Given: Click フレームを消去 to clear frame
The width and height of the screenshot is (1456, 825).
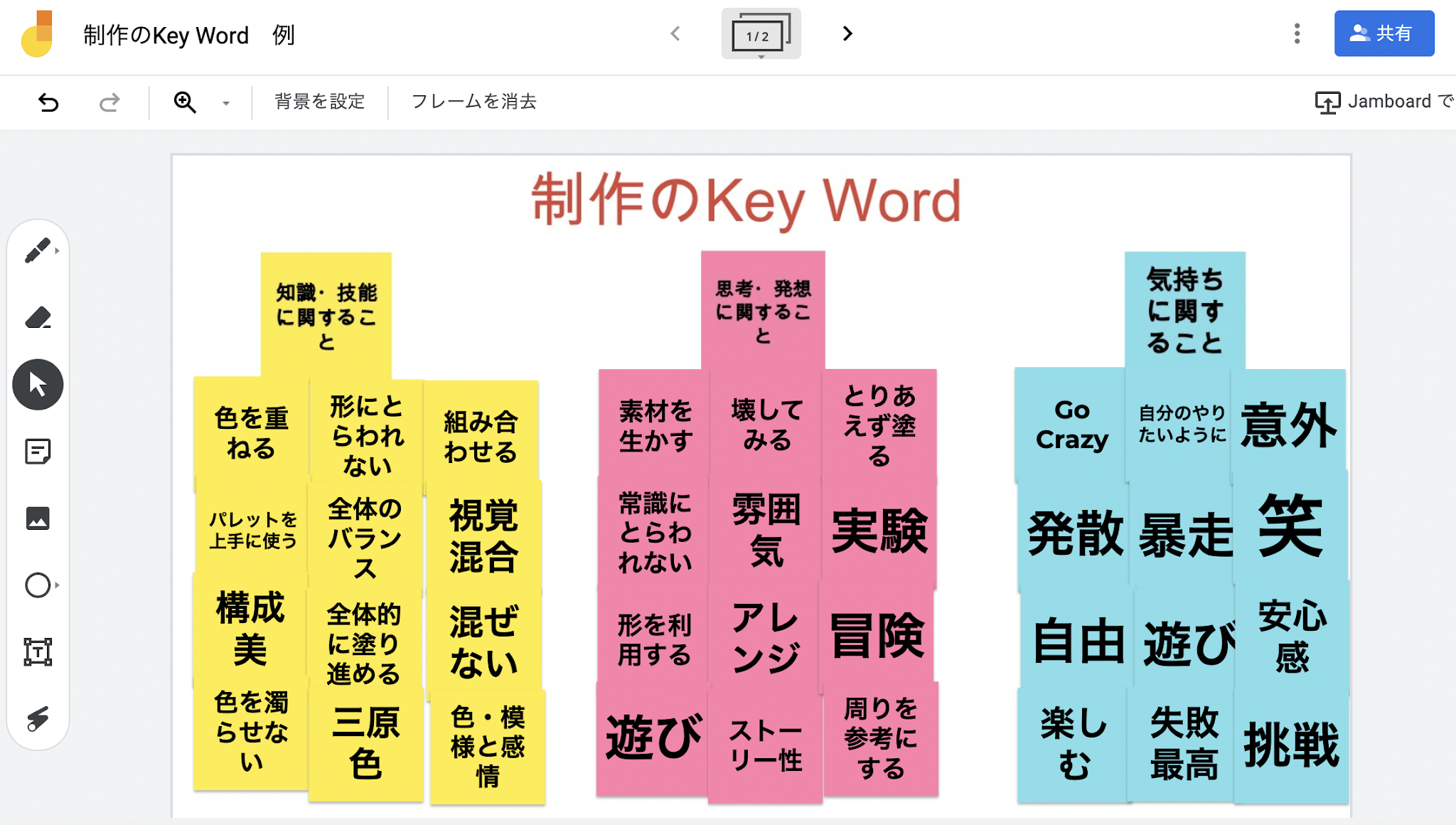Looking at the screenshot, I should (x=474, y=102).
